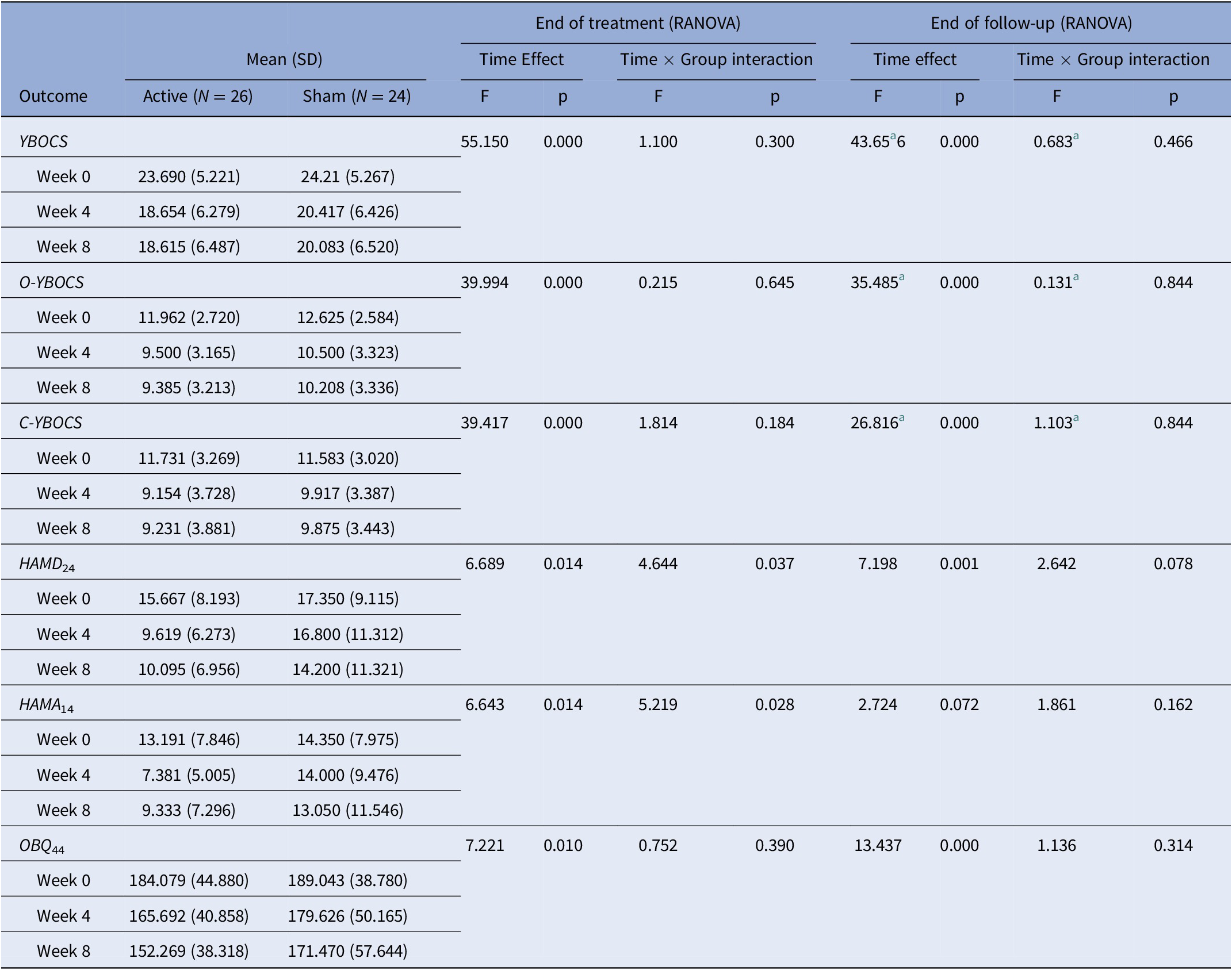The width and height of the screenshot is (1232, 970).
Task: Select the OBQ44 row label
Action: coord(41,846)
